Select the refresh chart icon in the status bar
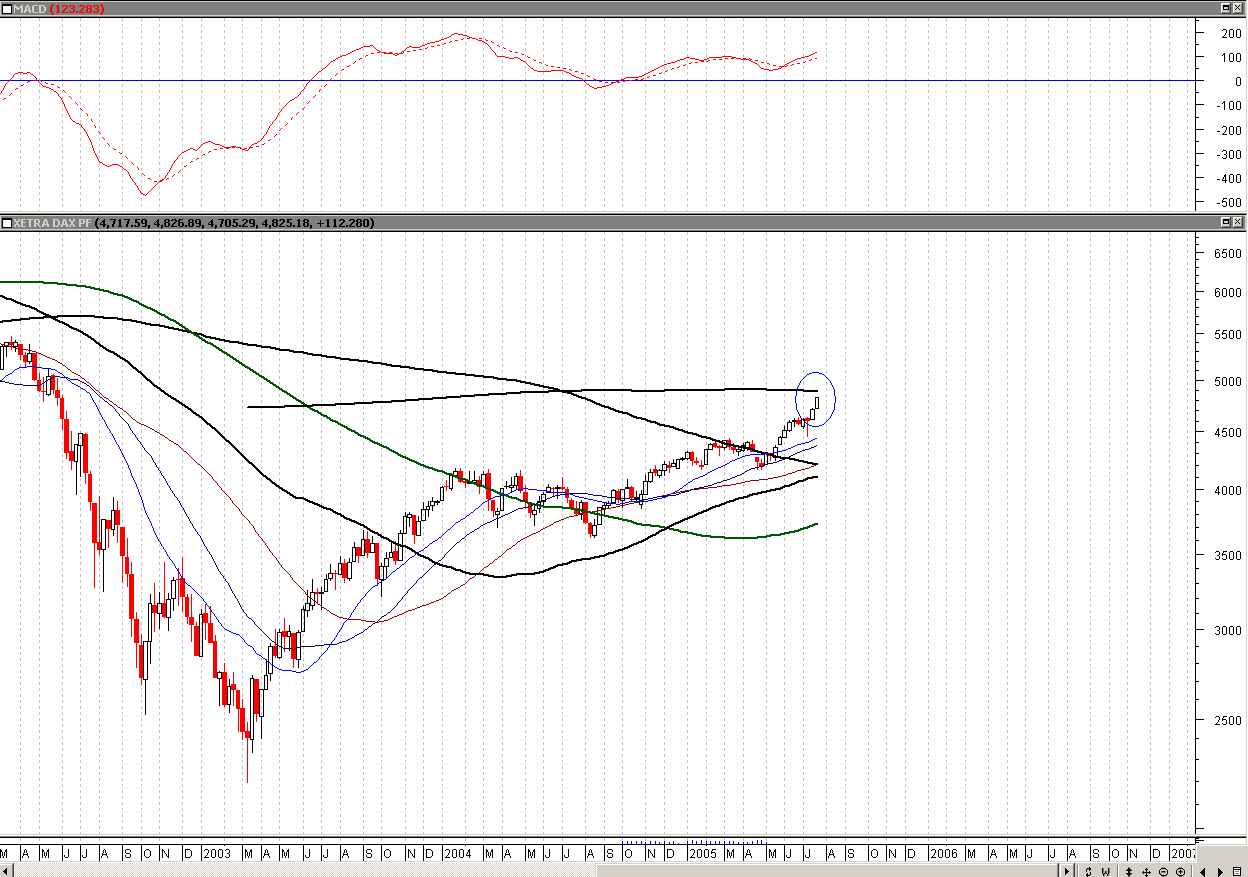The width and height of the screenshot is (1248, 877). 1089,871
